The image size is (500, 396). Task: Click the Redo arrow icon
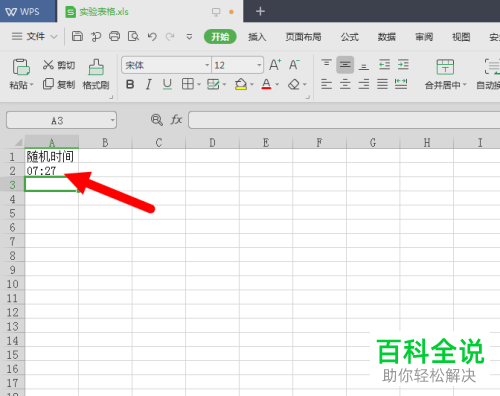[x=170, y=36]
